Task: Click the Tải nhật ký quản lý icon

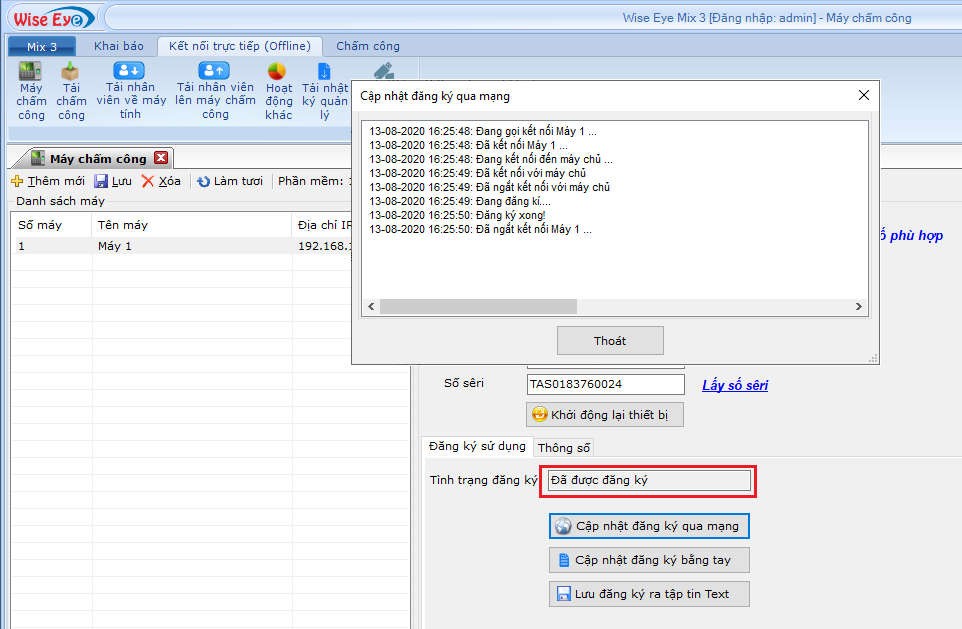Action: click(x=324, y=72)
